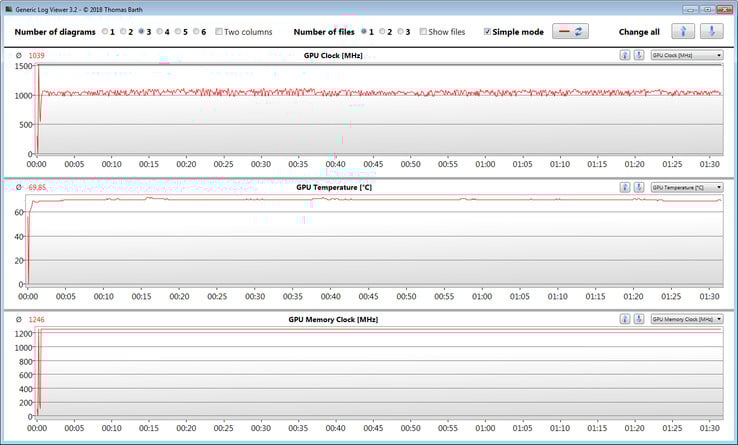
Task: Close the Generic Log Viewer window
Action: point(724,9)
